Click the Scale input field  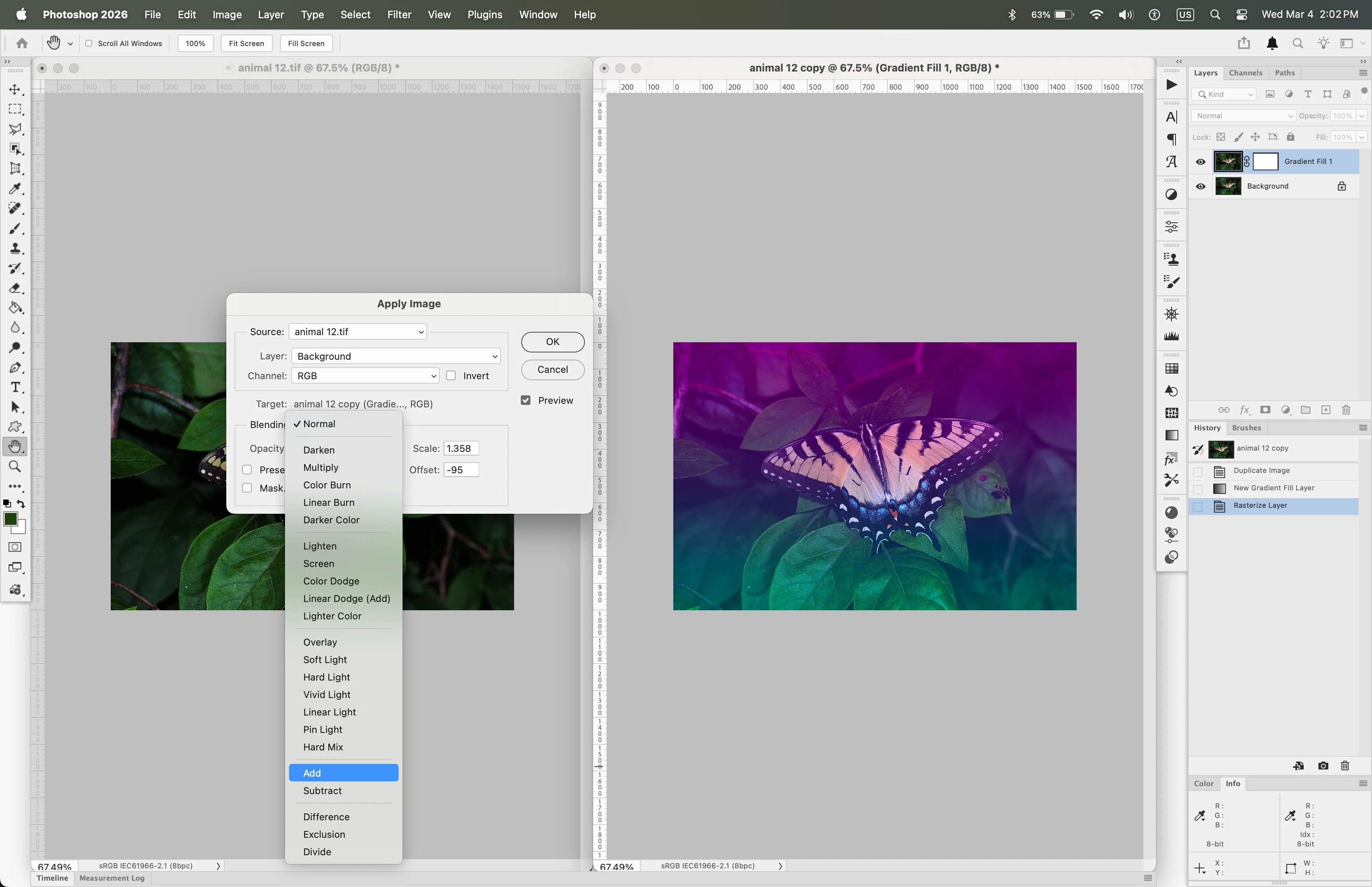461,449
